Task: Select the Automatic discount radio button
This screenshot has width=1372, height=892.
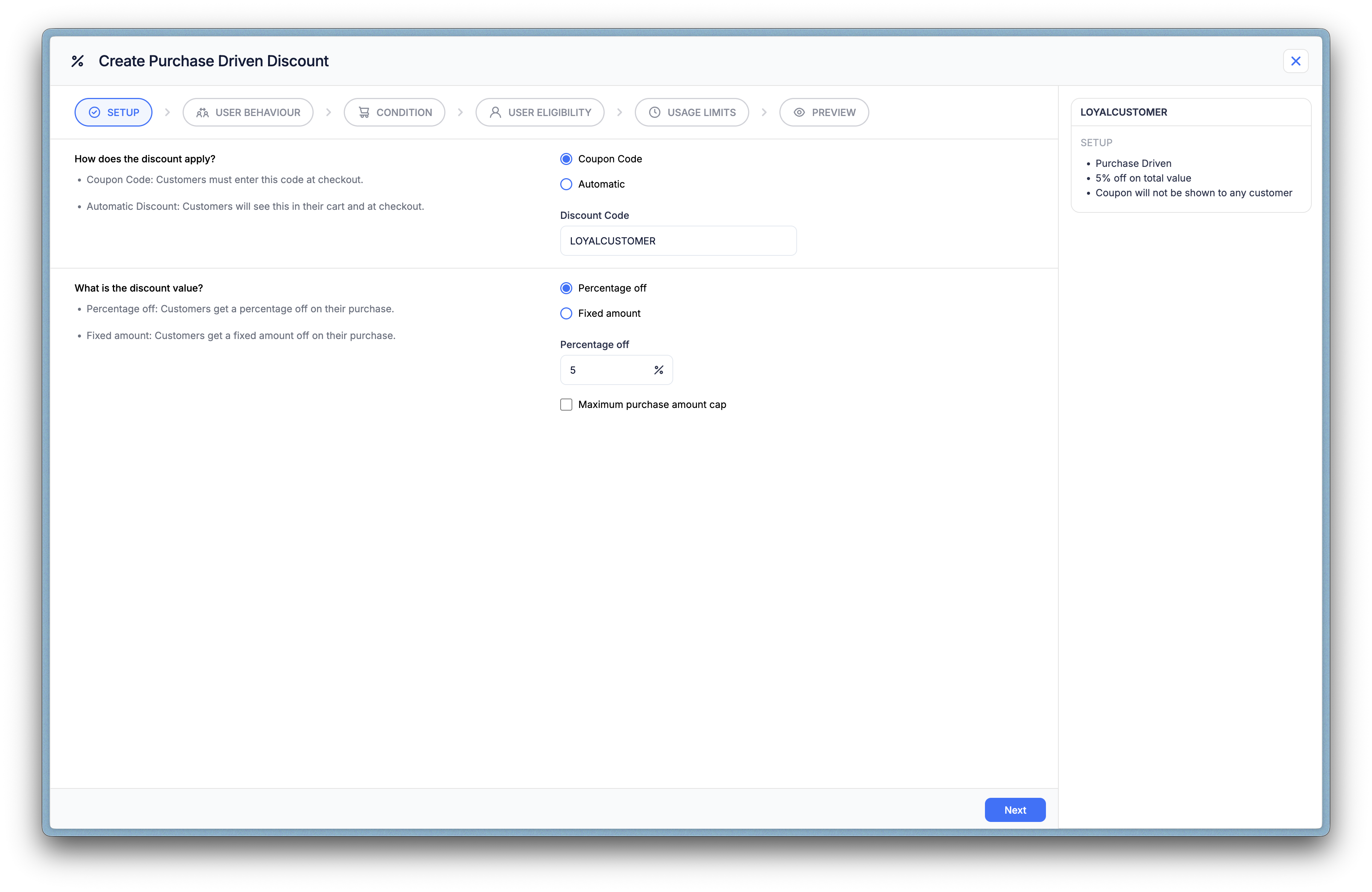Action: tap(566, 184)
